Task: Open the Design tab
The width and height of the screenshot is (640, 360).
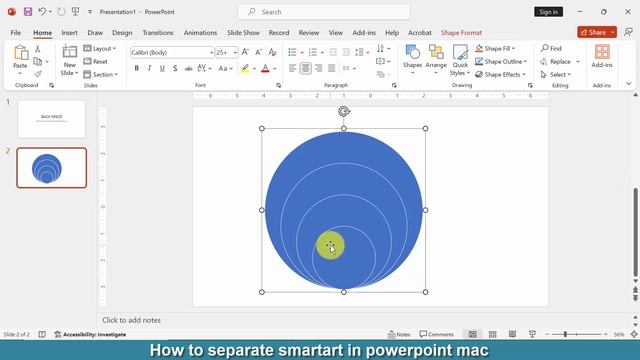Action: coord(122,33)
